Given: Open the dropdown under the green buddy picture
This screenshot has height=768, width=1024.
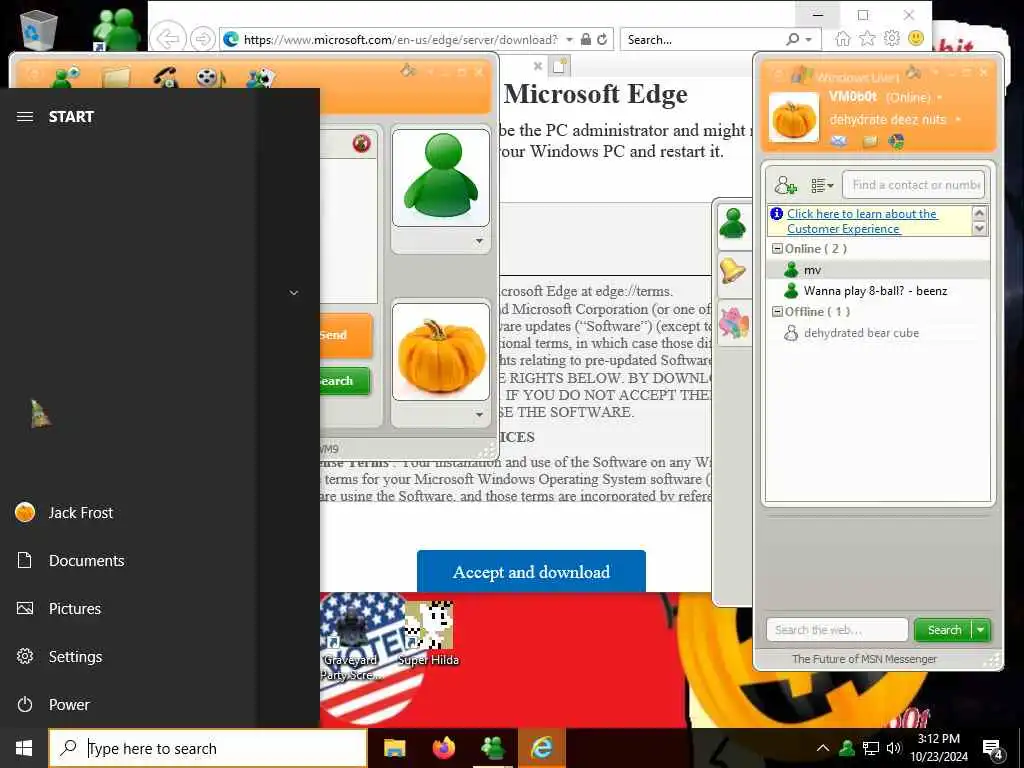Looking at the screenshot, I should pos(479,241).
